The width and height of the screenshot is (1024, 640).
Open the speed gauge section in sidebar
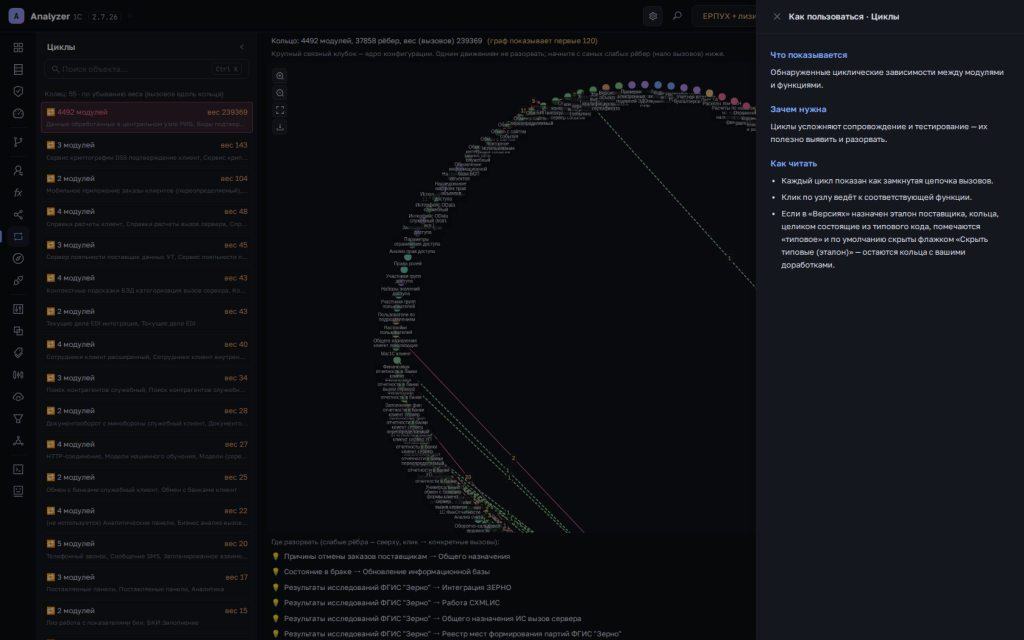[x=18, y=114]
